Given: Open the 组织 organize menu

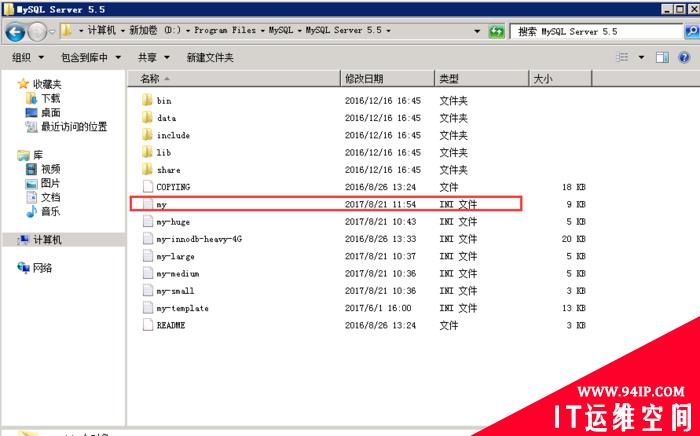Looking at the screenshot, I should click(28, 57).
